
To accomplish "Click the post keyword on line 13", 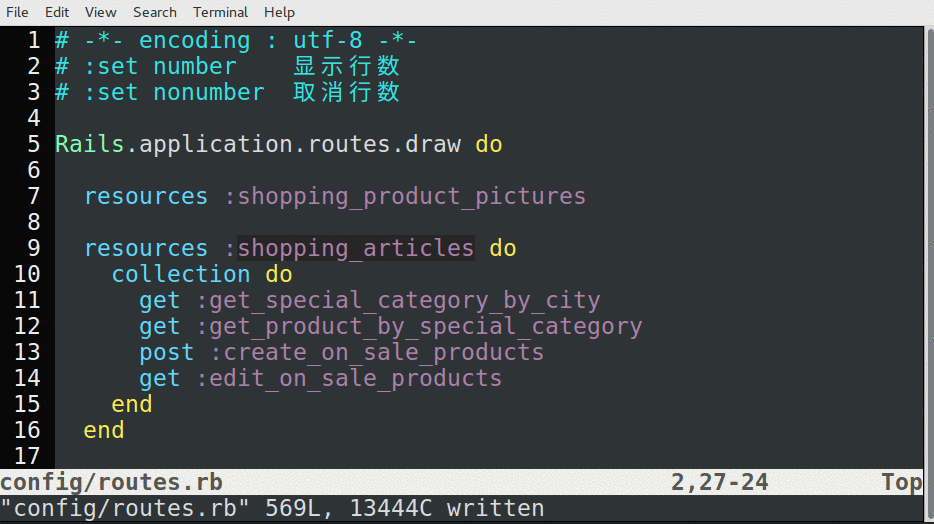I will [x=167, y=352].
